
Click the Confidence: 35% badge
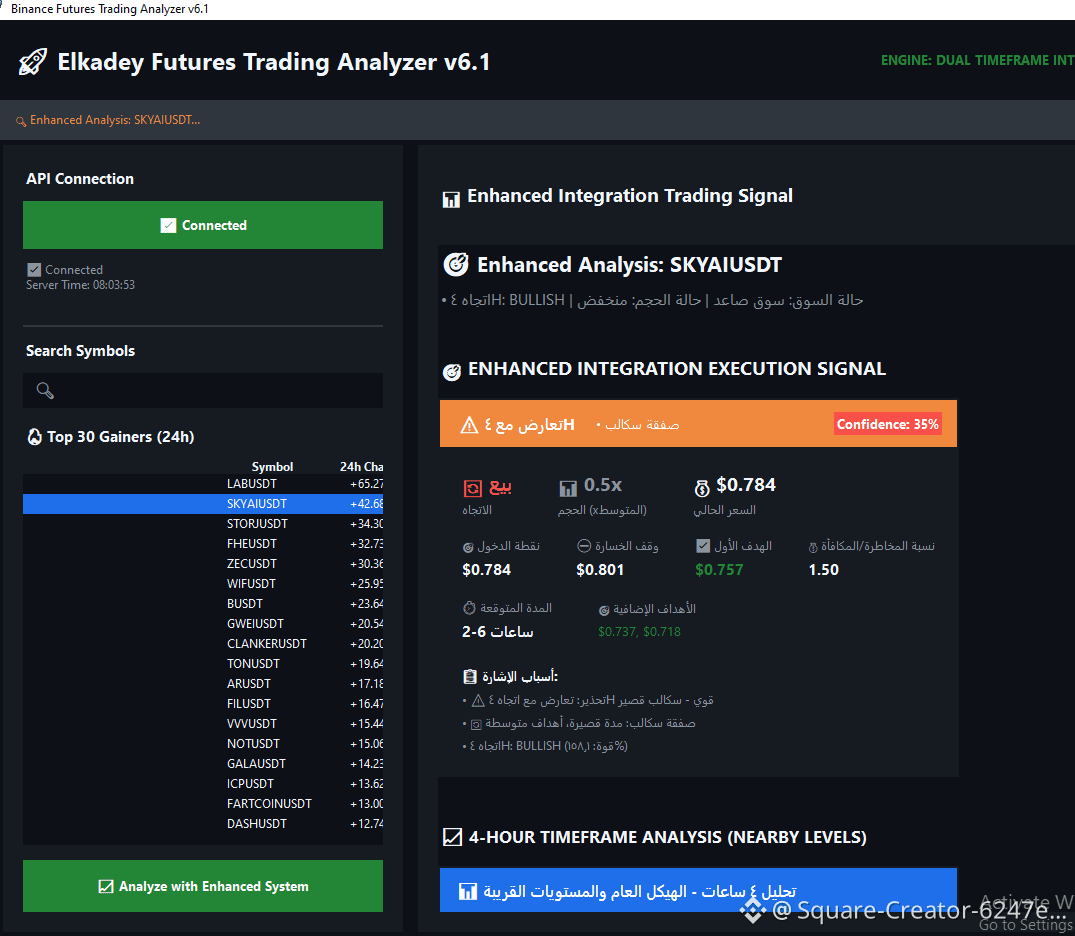click(887, 424)
